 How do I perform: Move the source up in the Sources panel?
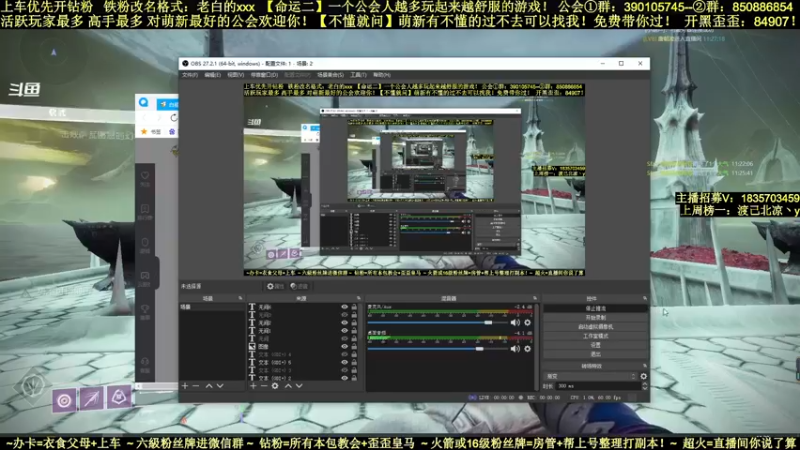click(x=288, y=386)
